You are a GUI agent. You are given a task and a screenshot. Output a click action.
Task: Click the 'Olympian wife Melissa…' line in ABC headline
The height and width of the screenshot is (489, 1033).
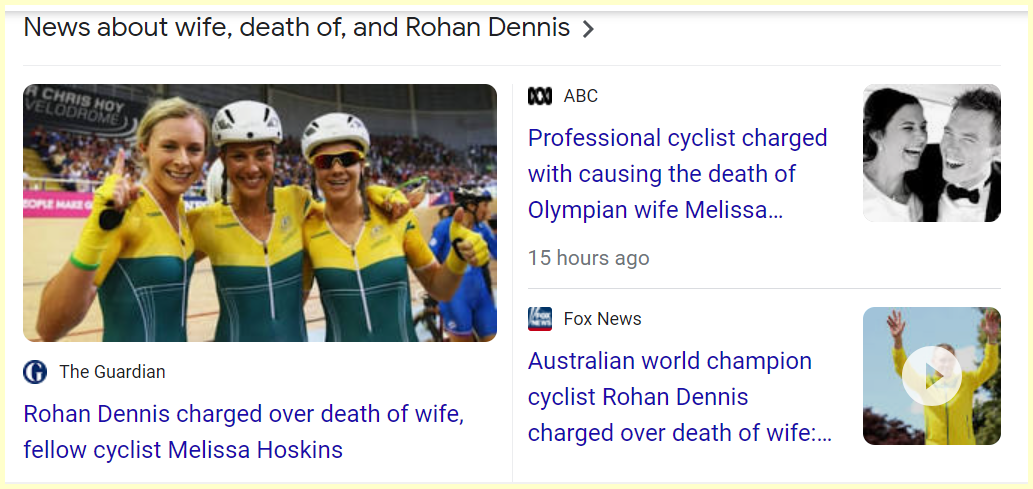[654, 210]
